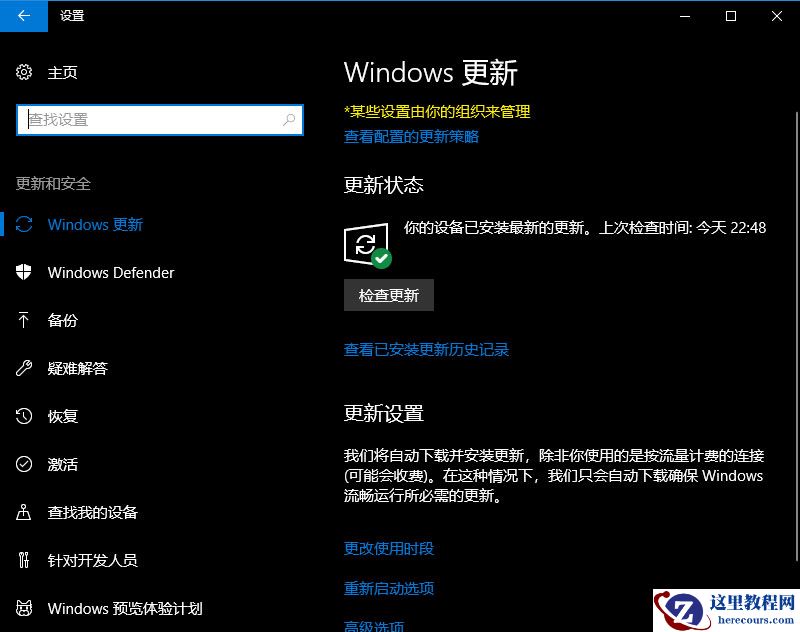The width and height of the screenshot is (800, 632).
Task: Click the Windows 预览体验计划 flag icon
Action: click(24, 609)
